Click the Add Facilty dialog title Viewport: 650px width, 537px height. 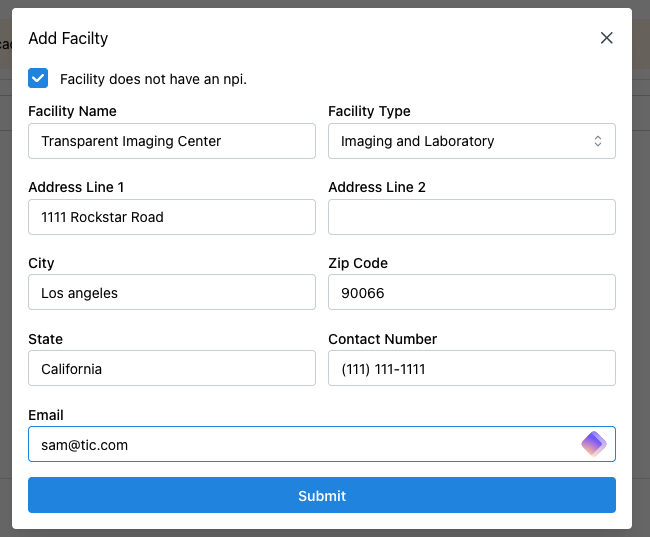(68, 39)
